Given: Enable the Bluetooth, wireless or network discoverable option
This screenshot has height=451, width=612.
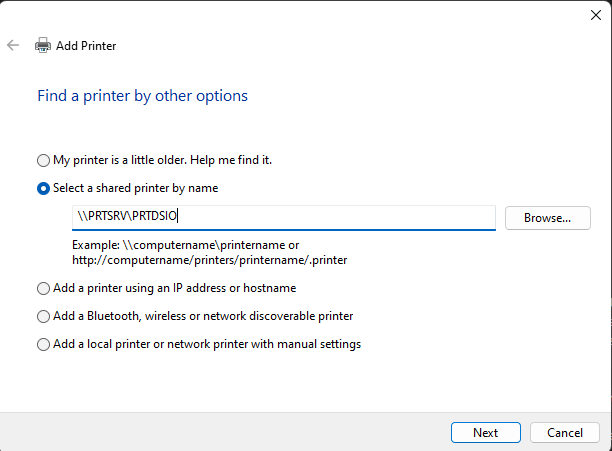Looking at the screenshot, I should 43,316.
